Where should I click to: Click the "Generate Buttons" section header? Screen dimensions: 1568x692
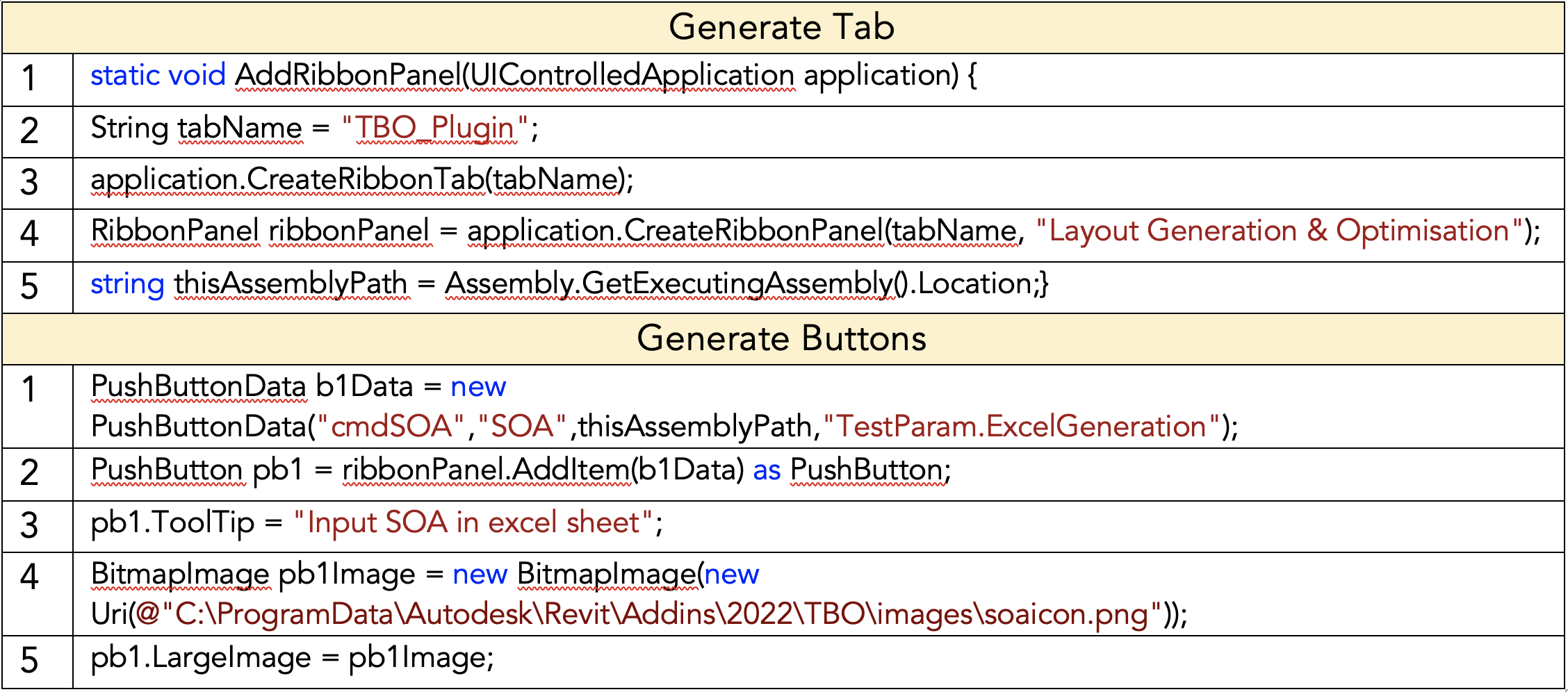pyautogui.click(x=781, y=339)
